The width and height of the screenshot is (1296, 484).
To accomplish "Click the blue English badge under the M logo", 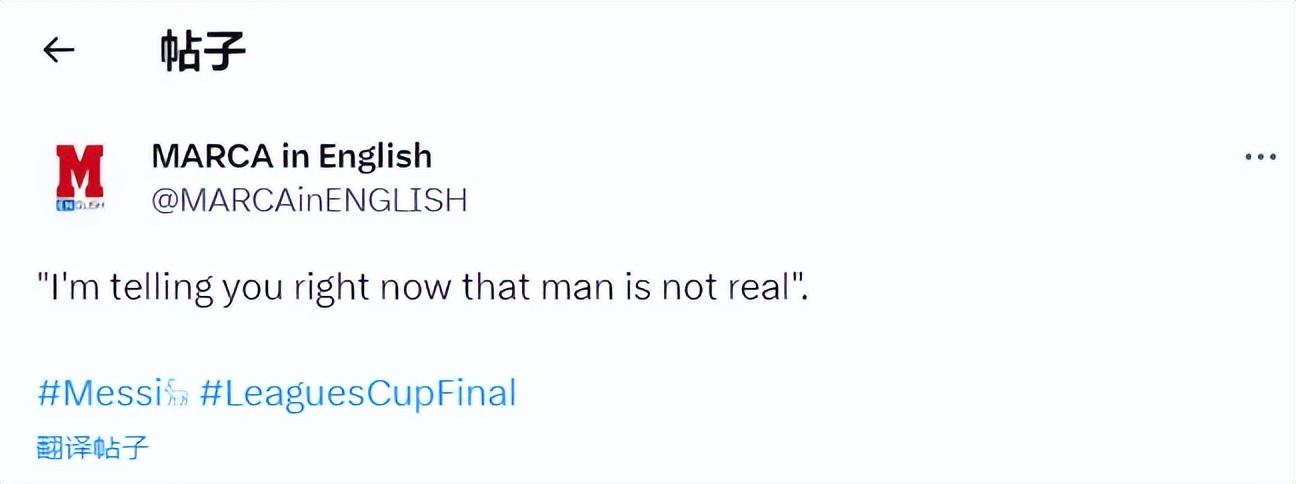I will tap(80, 204).
